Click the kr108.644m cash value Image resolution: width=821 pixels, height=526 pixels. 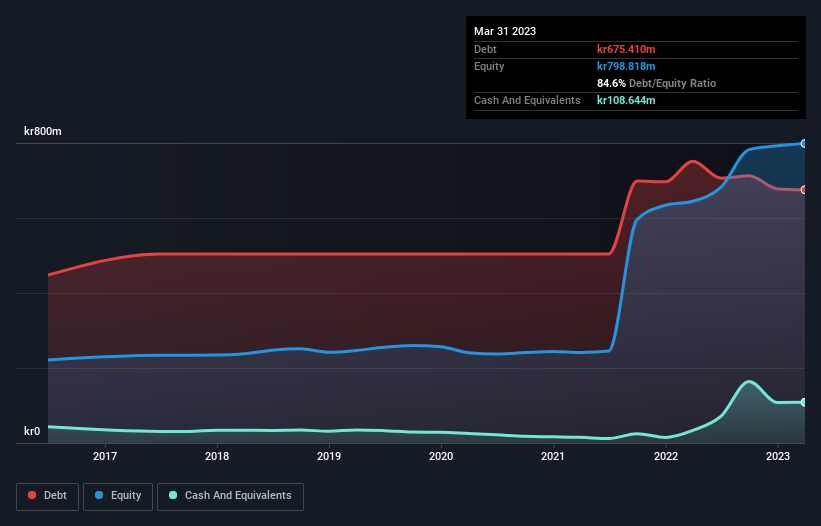(x=626, y=100)
